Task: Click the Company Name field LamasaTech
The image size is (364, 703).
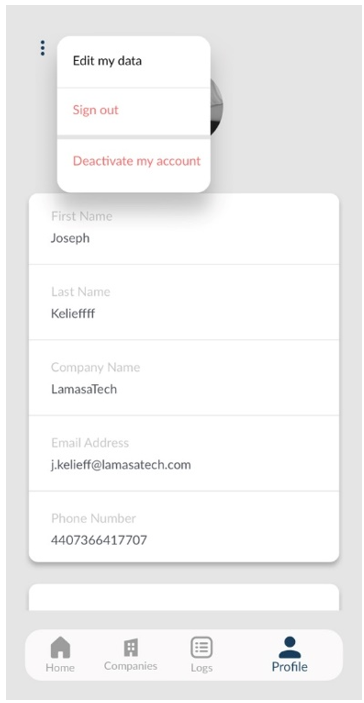Action: coord(184,378)
